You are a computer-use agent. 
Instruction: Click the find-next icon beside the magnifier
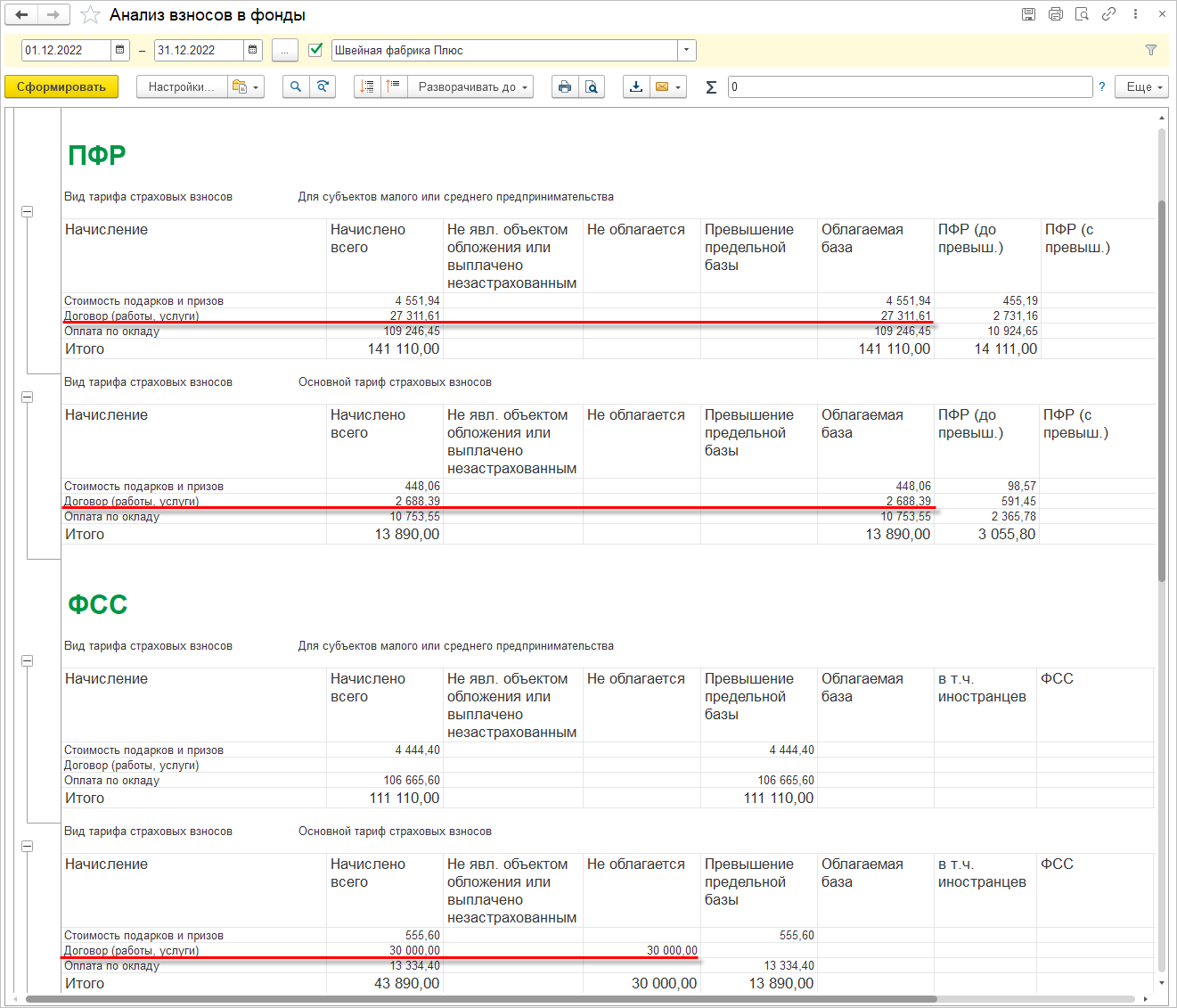pos(323,86)
